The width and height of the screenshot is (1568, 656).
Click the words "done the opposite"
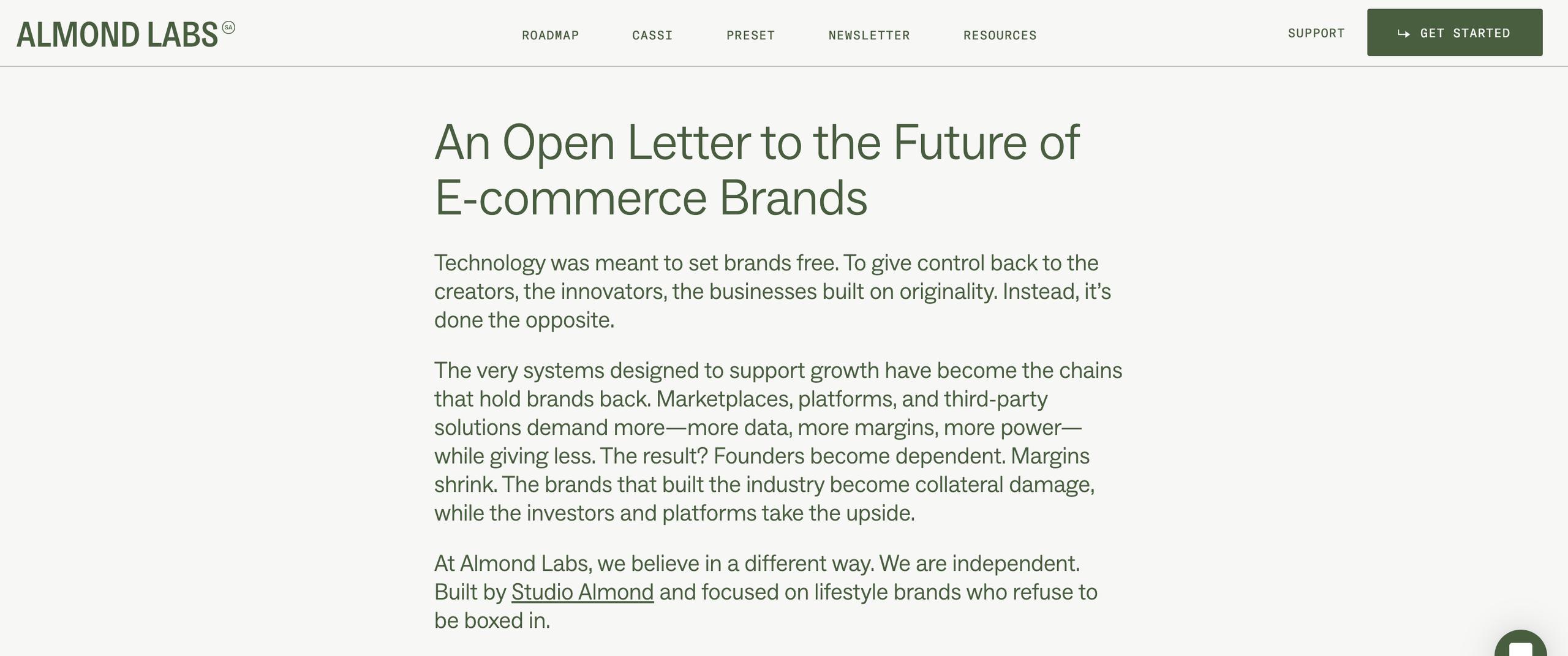pos(524,320)
